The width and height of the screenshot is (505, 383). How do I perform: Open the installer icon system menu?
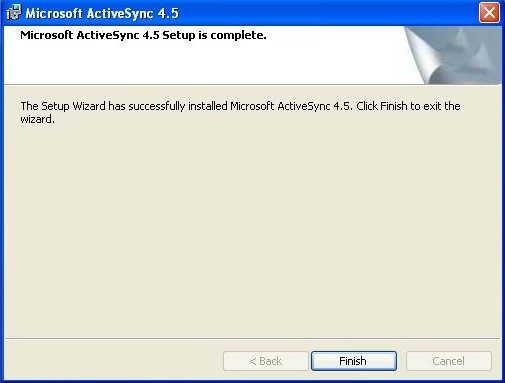14,13
